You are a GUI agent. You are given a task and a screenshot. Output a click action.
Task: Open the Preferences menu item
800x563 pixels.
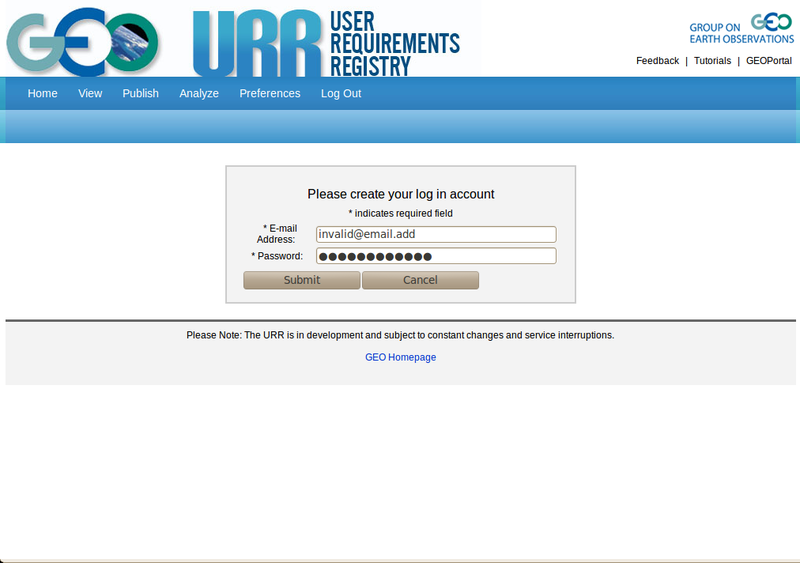coord(269,93)
